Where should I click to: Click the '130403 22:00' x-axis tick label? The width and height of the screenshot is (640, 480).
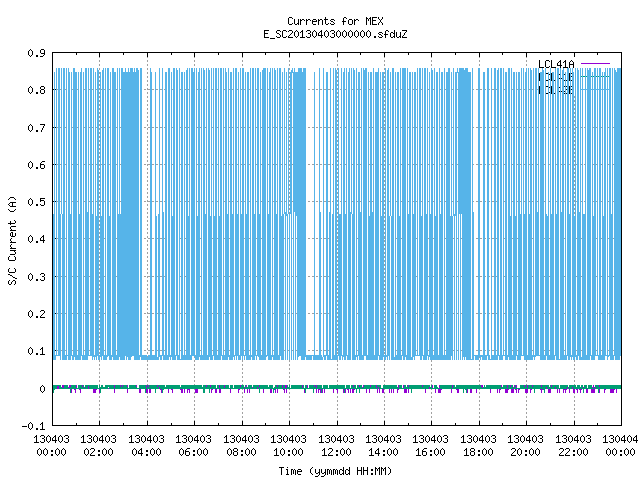573,446
